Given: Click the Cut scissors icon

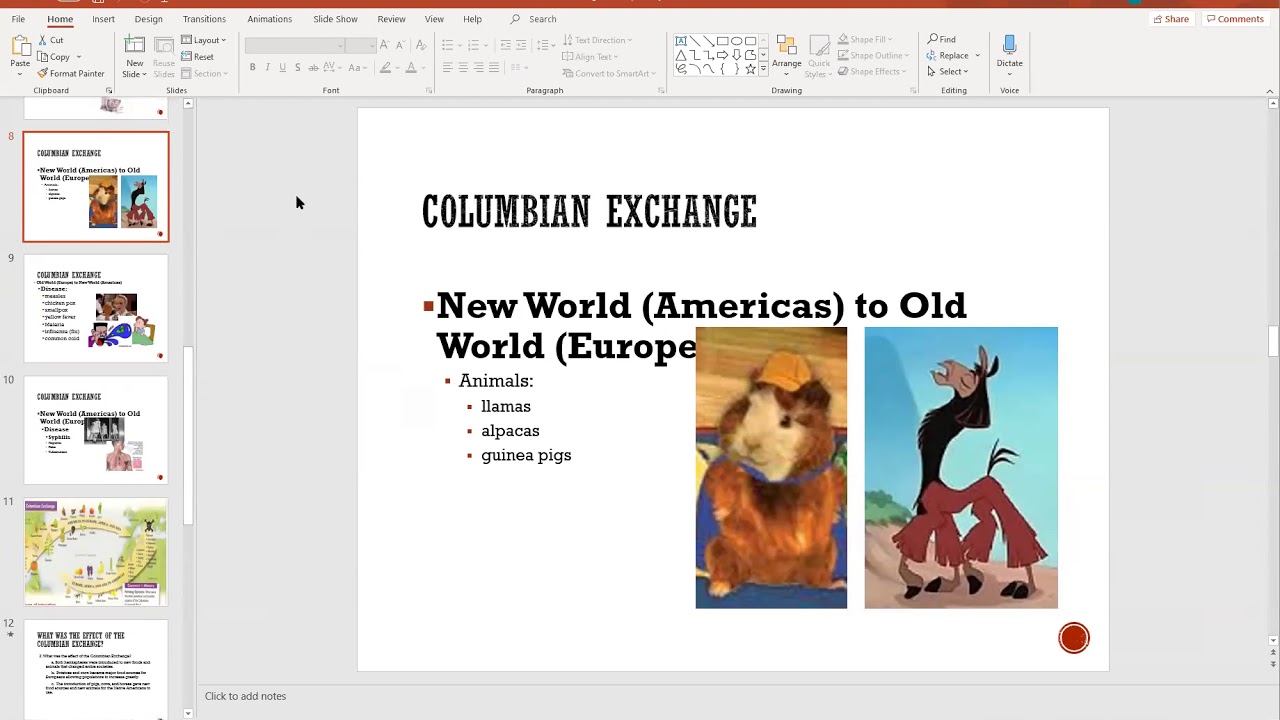Looking at the screenshot, I should click(x=43, y=40).
